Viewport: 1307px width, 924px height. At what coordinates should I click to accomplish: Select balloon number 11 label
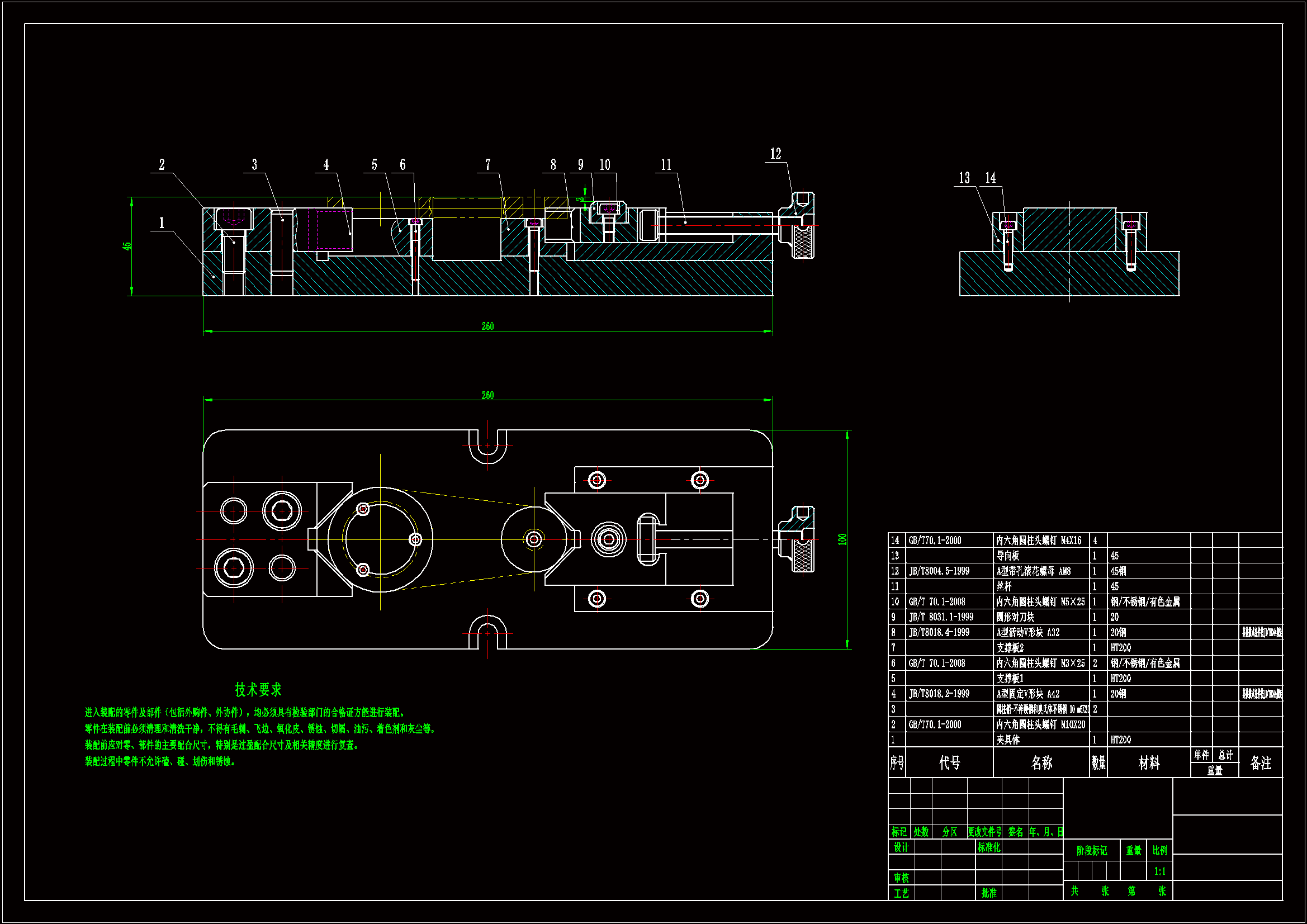tap(666, 165)
